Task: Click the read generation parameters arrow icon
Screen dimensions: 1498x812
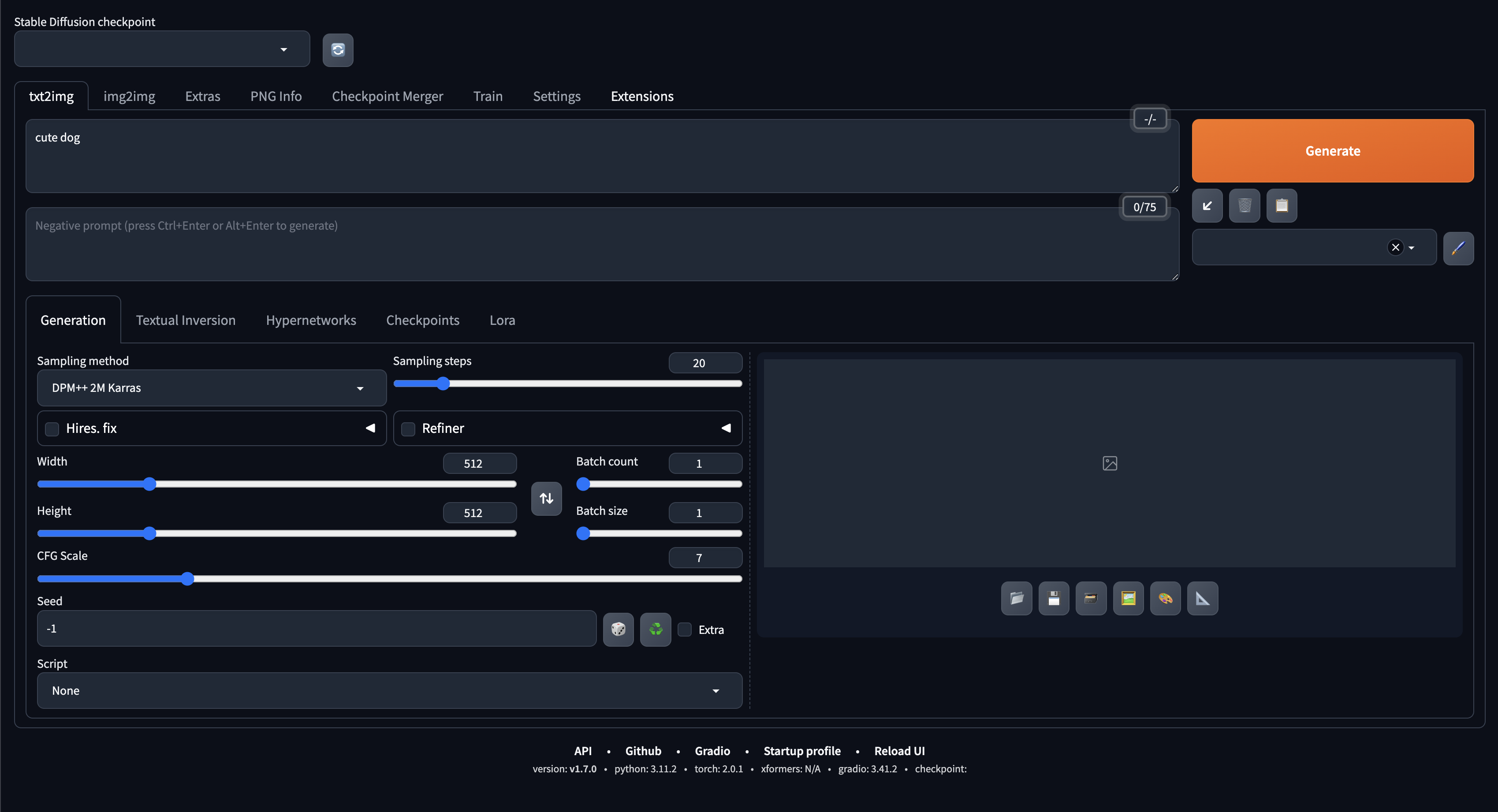Action: pos(1207,205)
